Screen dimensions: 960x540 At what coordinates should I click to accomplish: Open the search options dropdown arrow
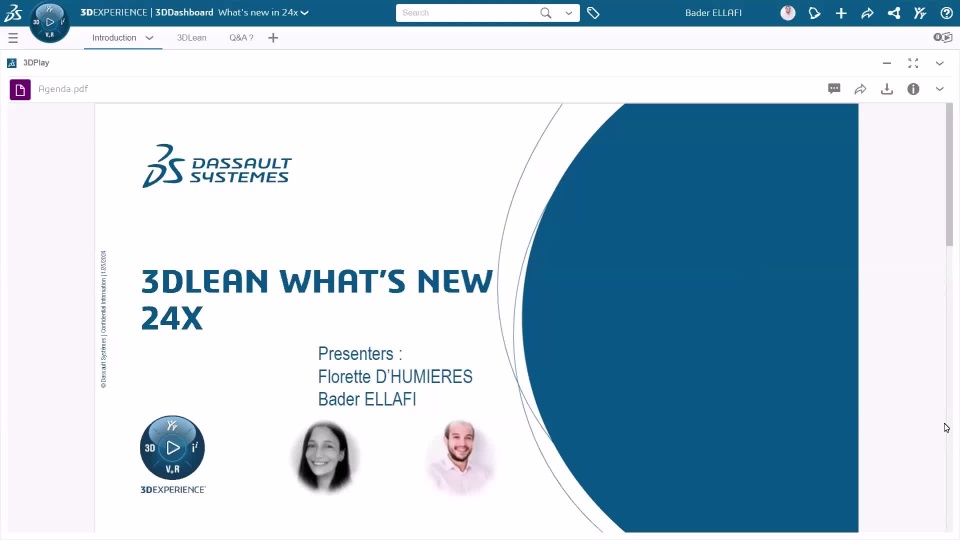point(569,13)
